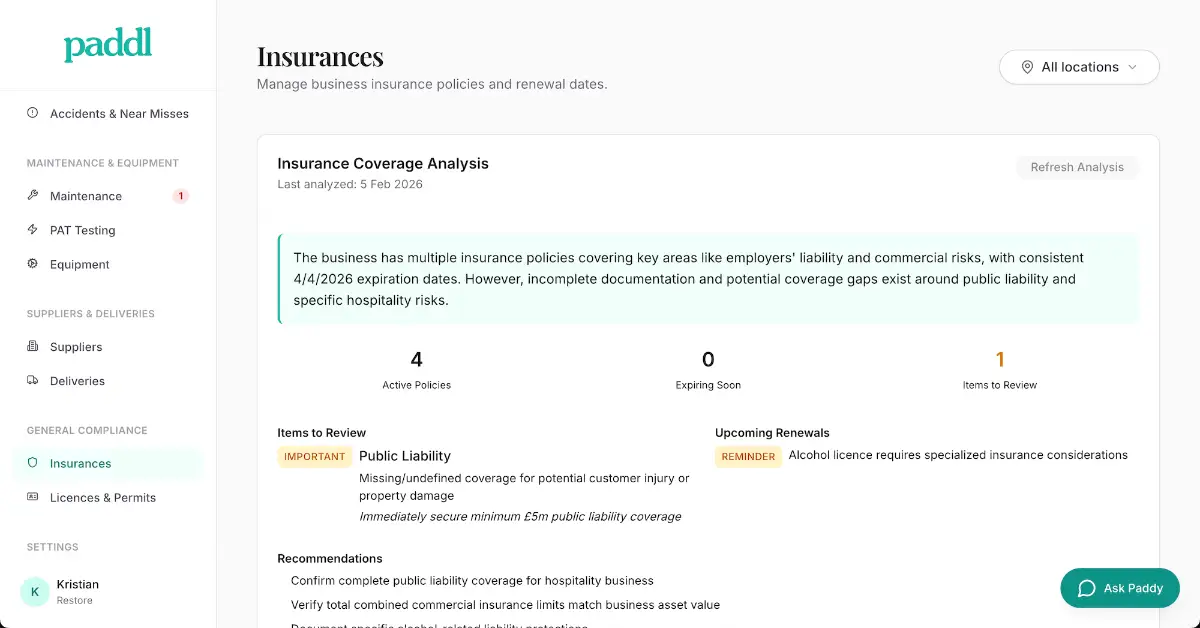1200x628 pixels.
Task: Expand the All locations chevron arrow
Action: point(1132,67)
